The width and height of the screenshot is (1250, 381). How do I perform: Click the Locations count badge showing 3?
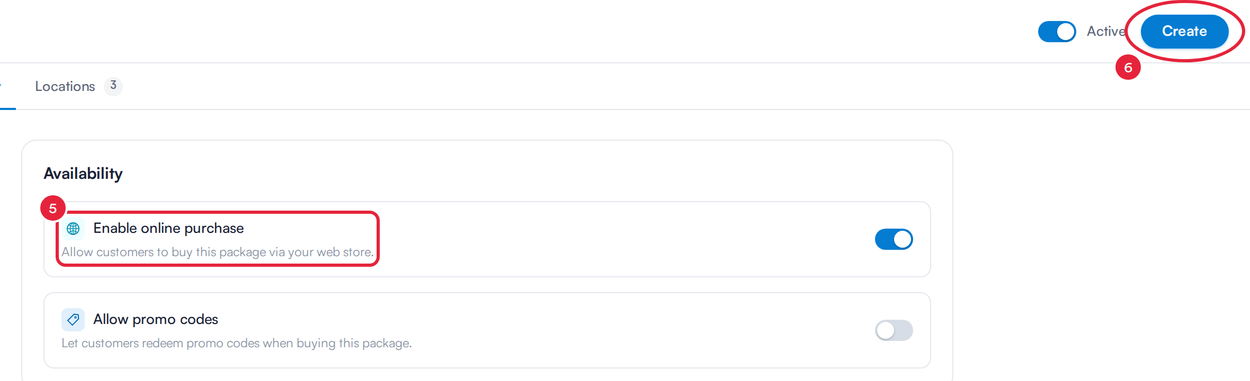tap(113, 86)
